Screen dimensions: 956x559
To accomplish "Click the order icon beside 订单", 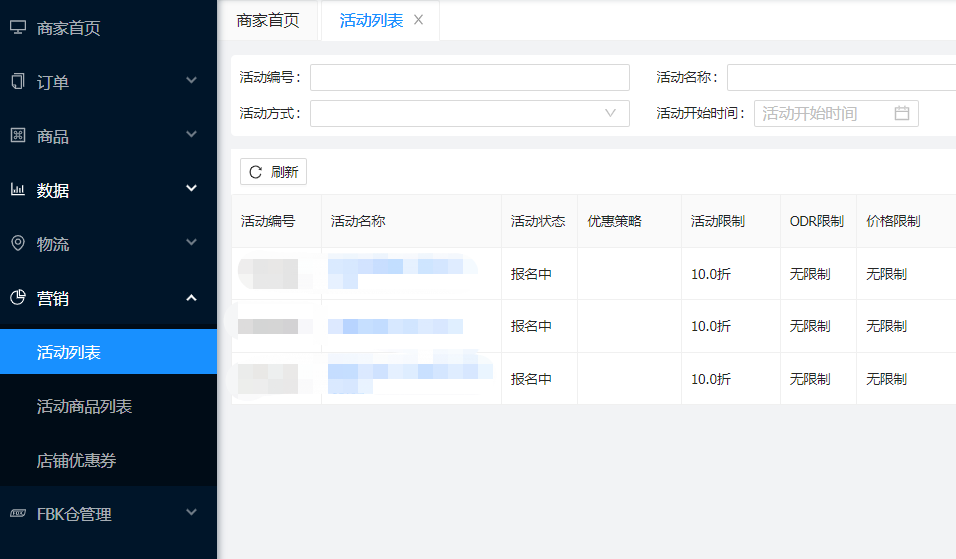I will (x=18, y=81).
